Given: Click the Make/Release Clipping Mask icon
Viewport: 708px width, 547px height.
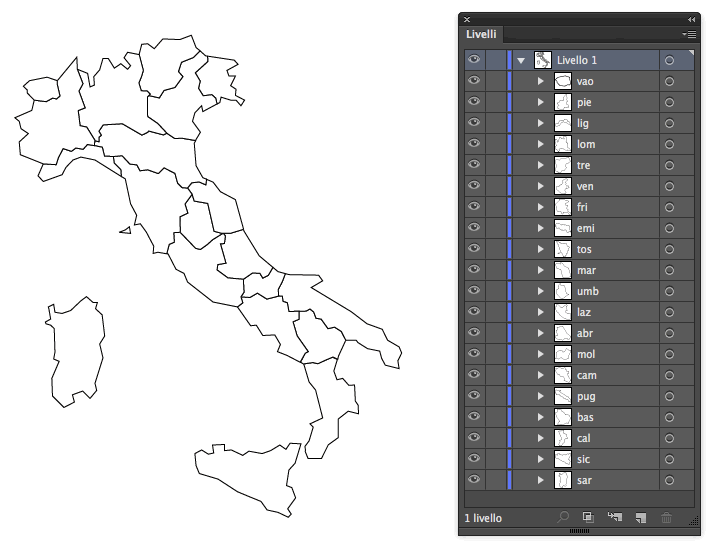Looking at the screenshot, I should tap(588, 517).
